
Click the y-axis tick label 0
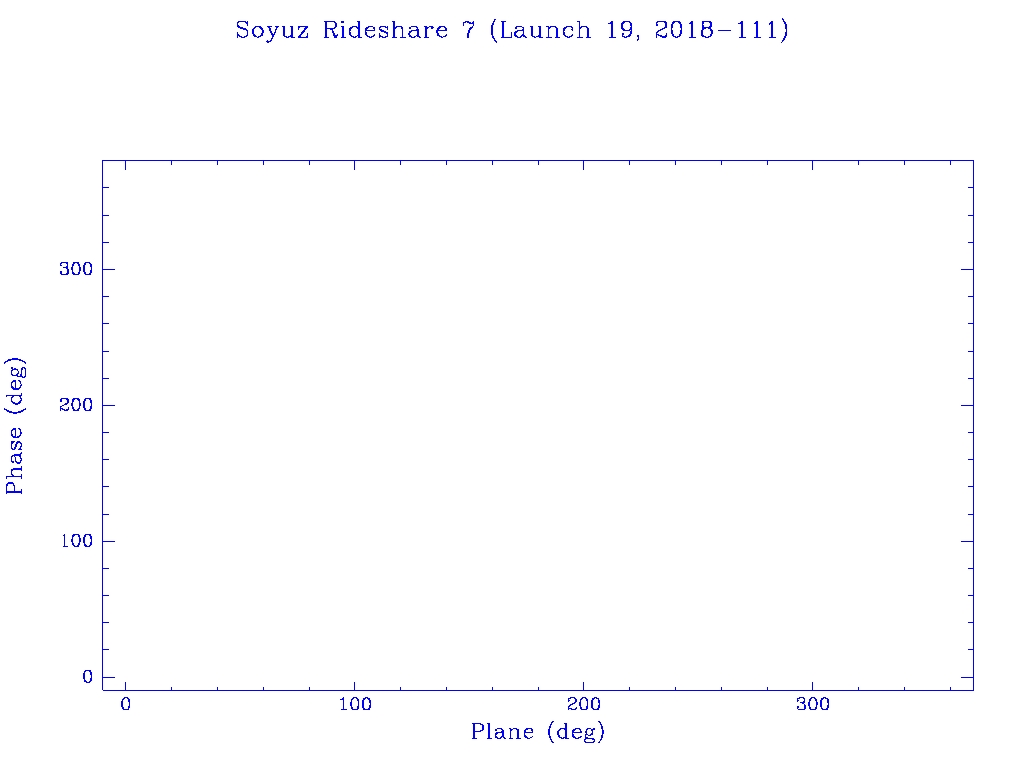point(87,677)
